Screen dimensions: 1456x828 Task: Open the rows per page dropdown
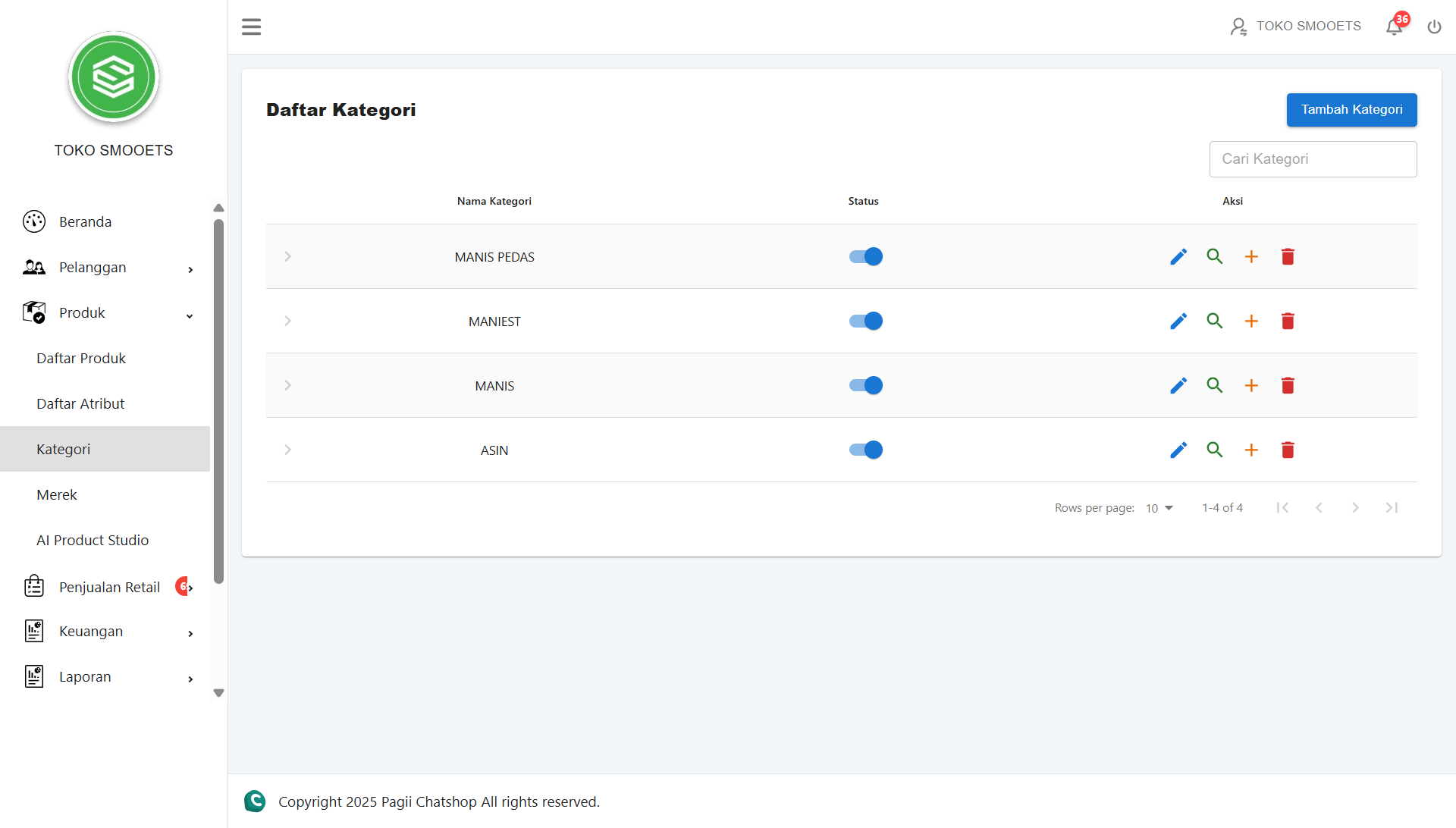point(1159,508)
